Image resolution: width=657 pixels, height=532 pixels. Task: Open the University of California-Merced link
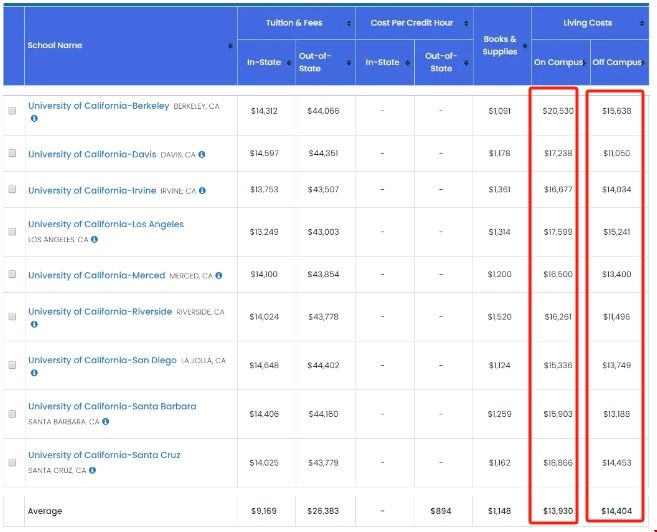[96, 275]
